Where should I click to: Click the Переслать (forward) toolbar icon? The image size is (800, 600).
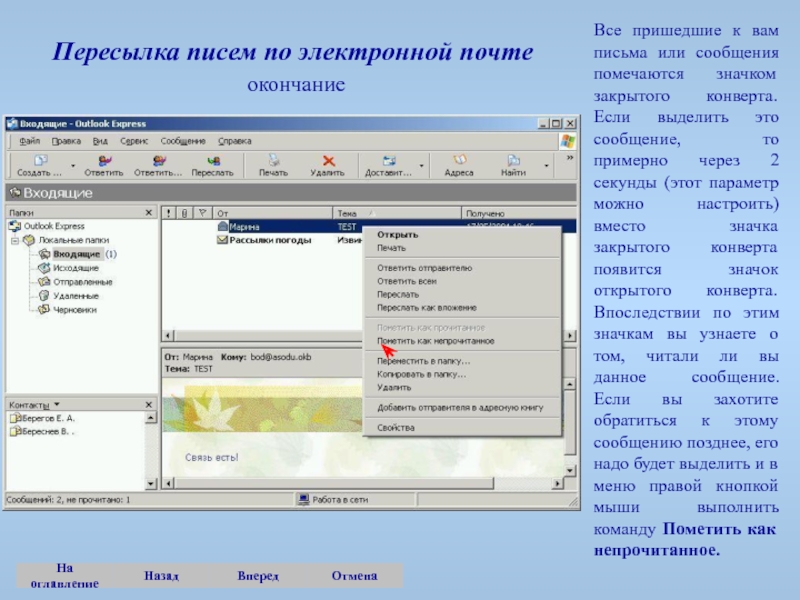coord(212,160)
